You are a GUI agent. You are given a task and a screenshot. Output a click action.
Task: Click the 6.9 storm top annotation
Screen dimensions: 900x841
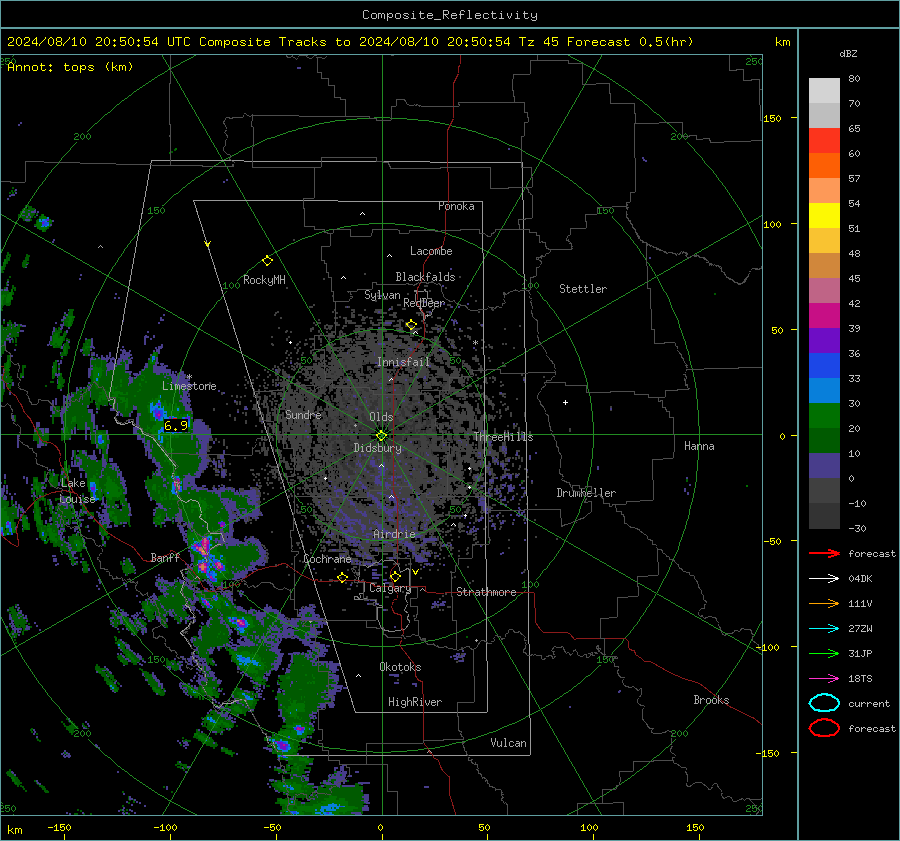point(176,425)
